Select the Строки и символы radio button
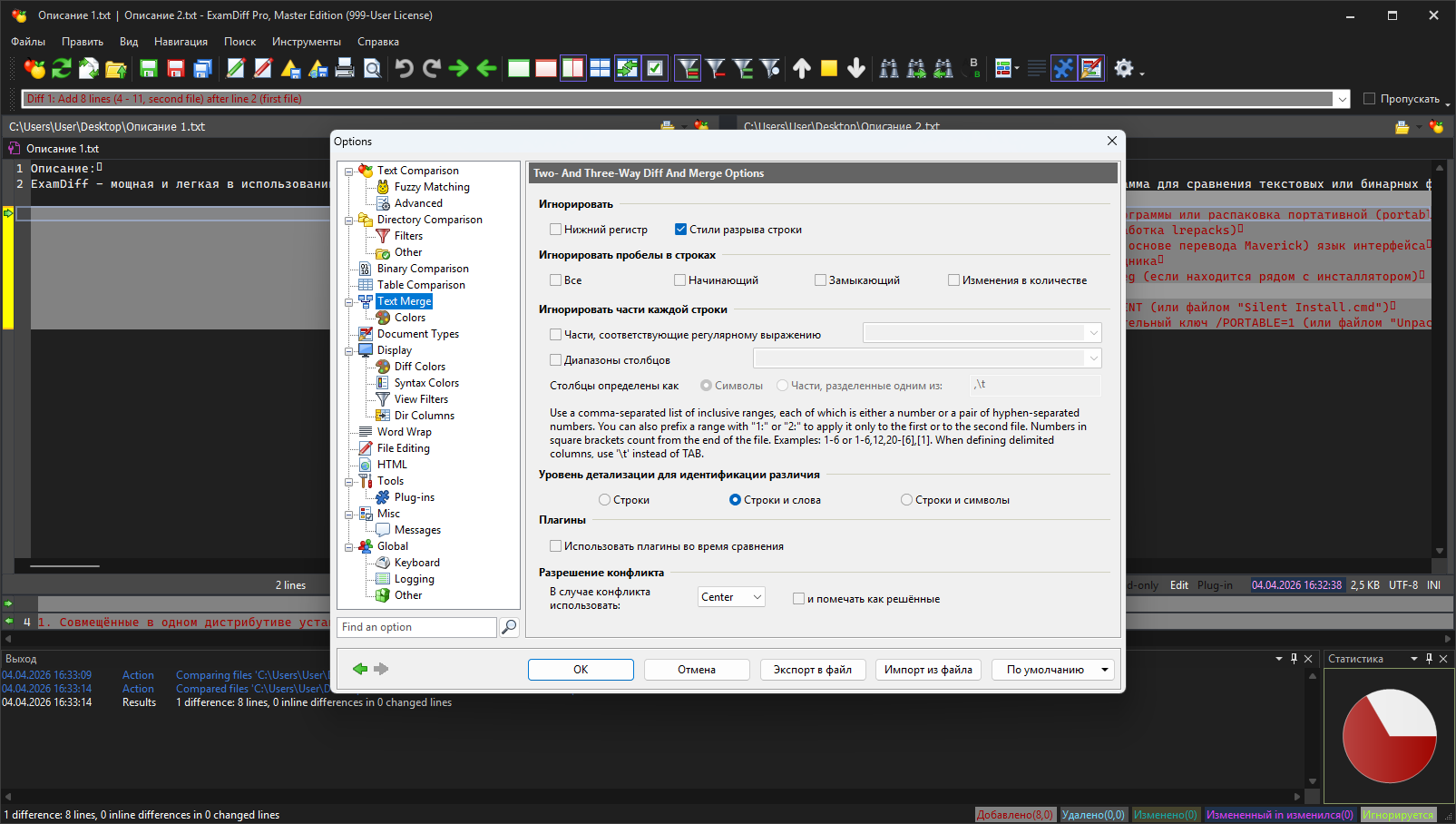This screenshot has height=824, width=1456. point(906,500)
